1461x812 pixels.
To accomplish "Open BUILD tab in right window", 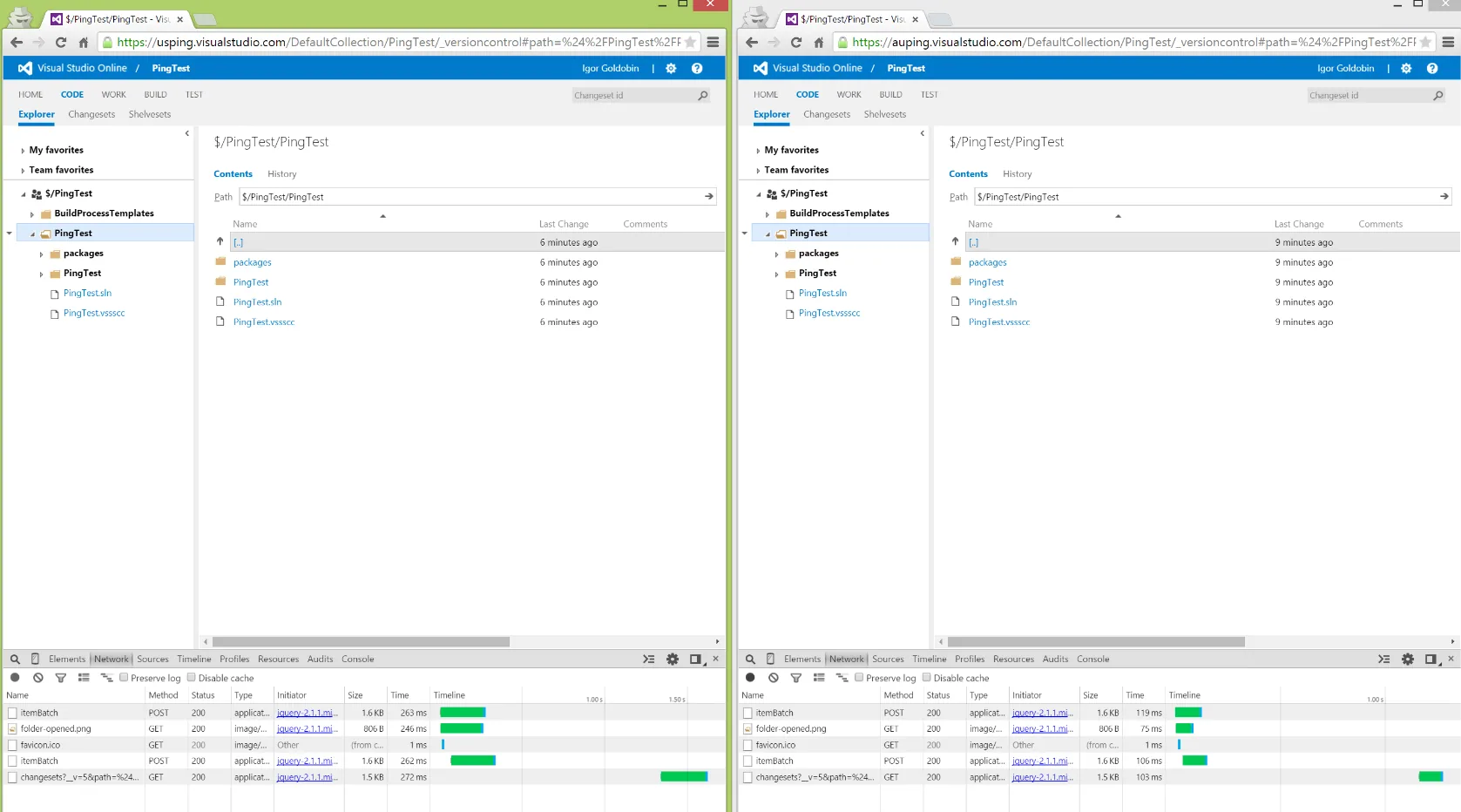I will coord(890,95).
